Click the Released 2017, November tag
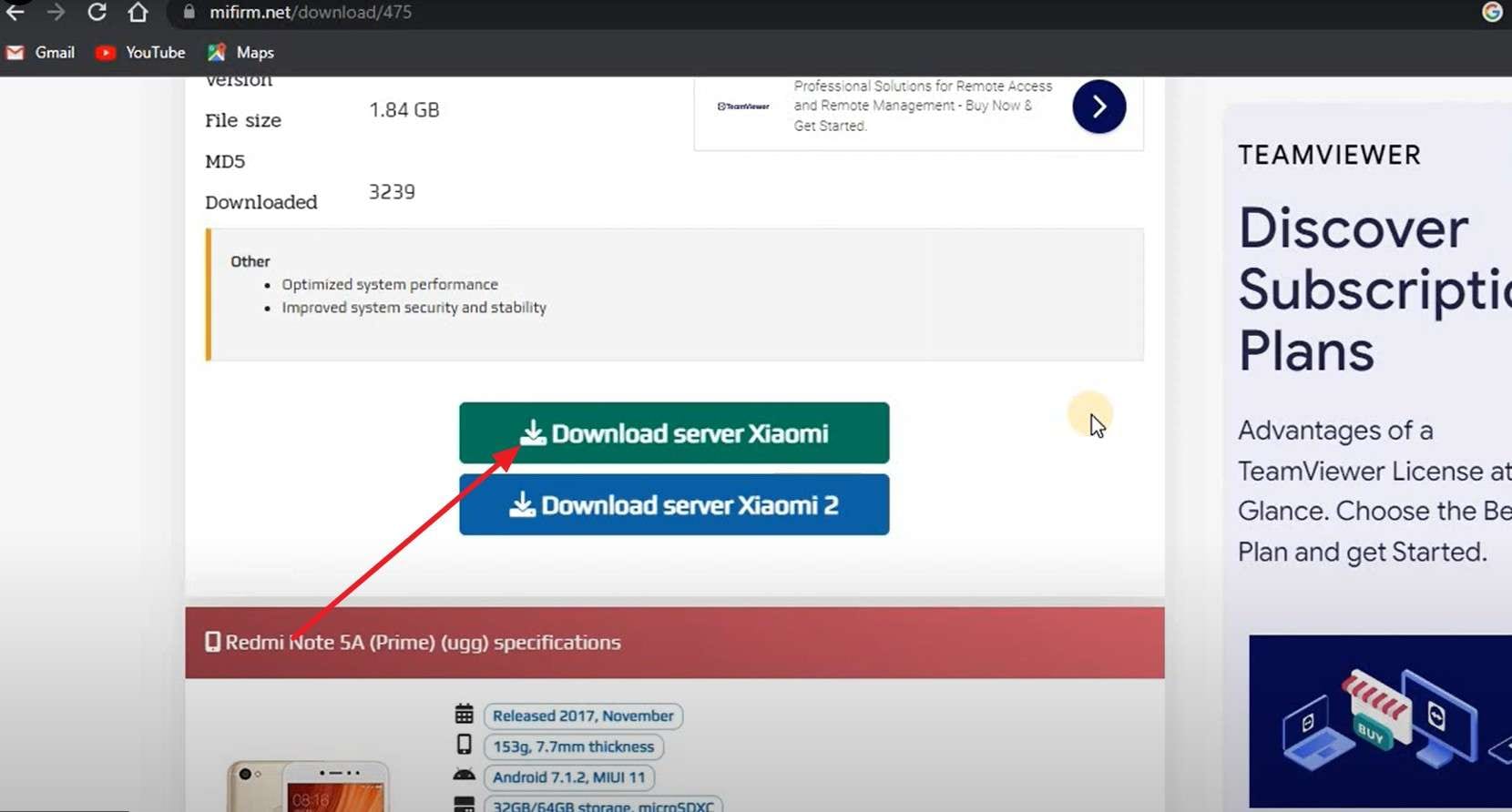 [x=583, y=716]
